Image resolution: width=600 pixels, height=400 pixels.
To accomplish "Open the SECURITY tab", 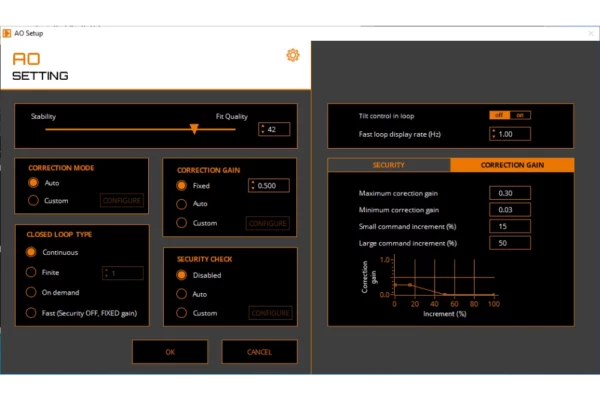I will tap(389, 165).
